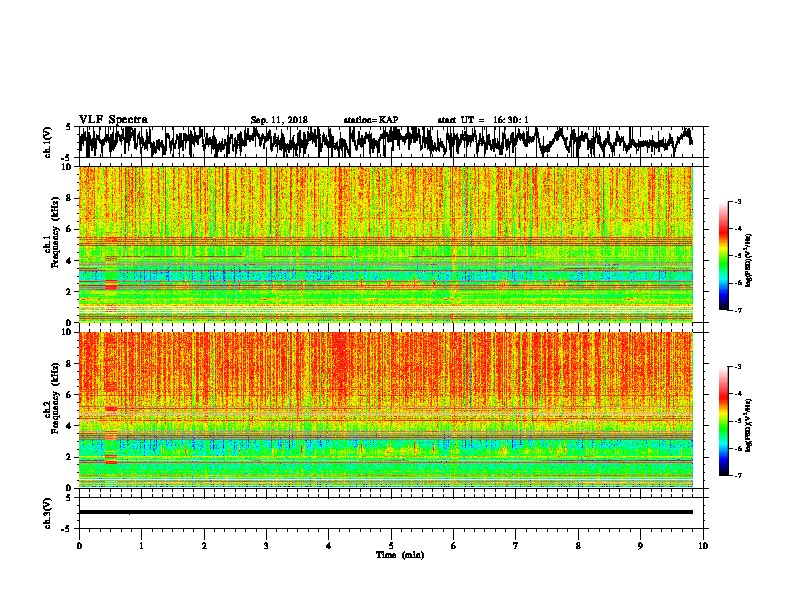Click the ch.1 frequency axis "6" tick label

tap(70, 230)
